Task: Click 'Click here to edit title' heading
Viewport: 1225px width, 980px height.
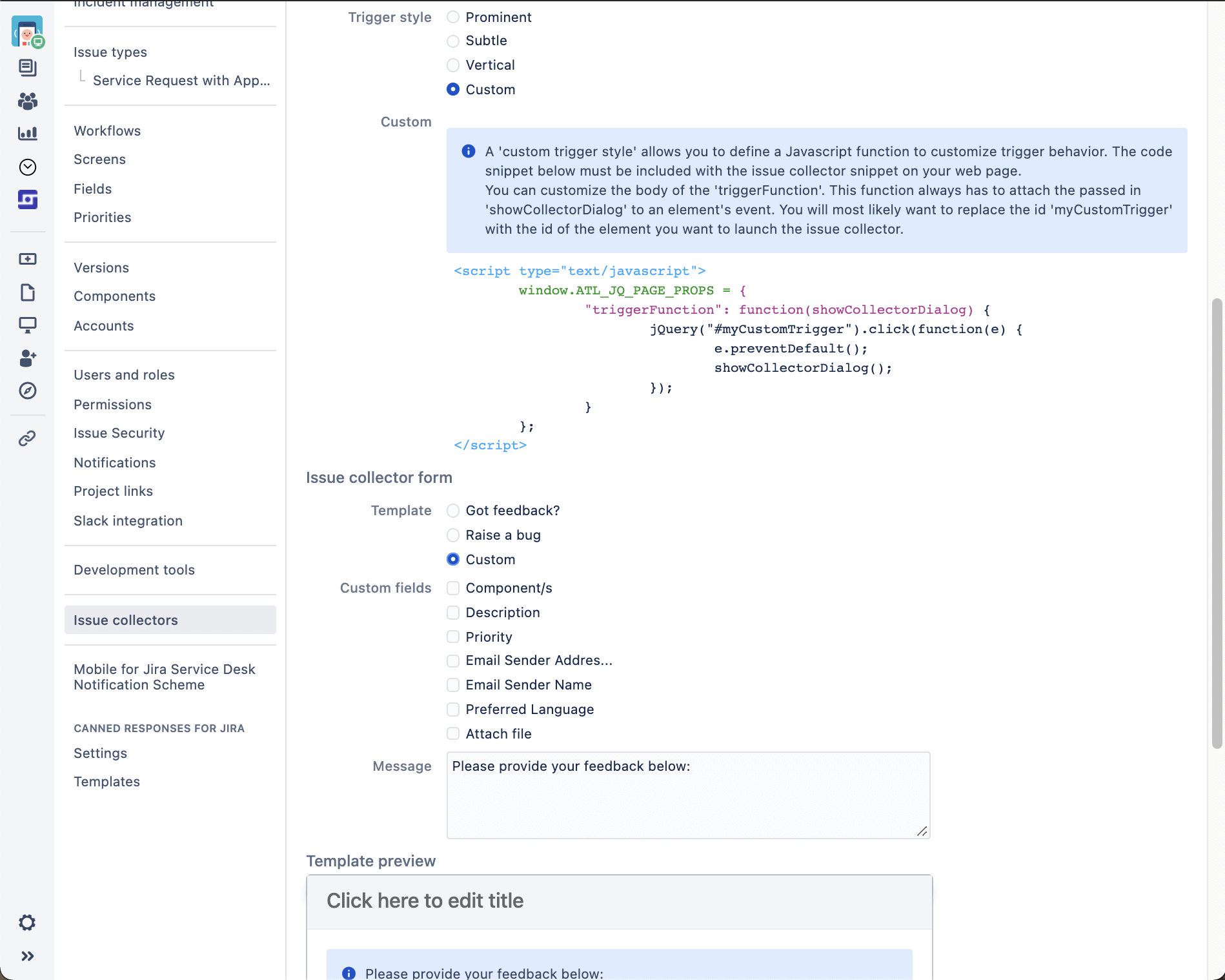Action: point(425,901)
